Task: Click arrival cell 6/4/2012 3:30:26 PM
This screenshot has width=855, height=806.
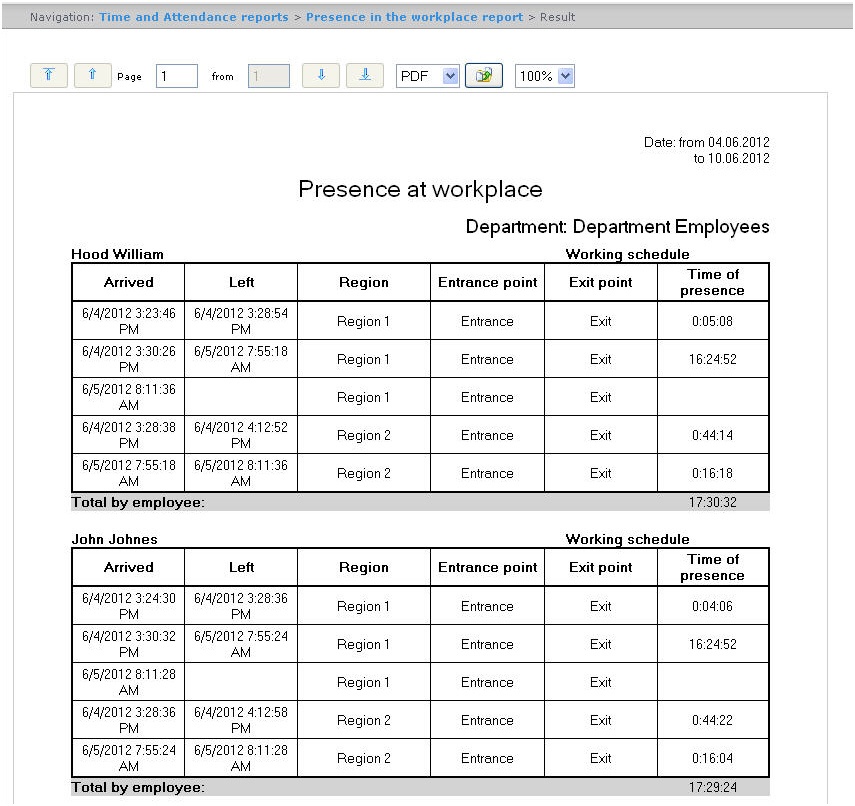Action: click(129, 359)
